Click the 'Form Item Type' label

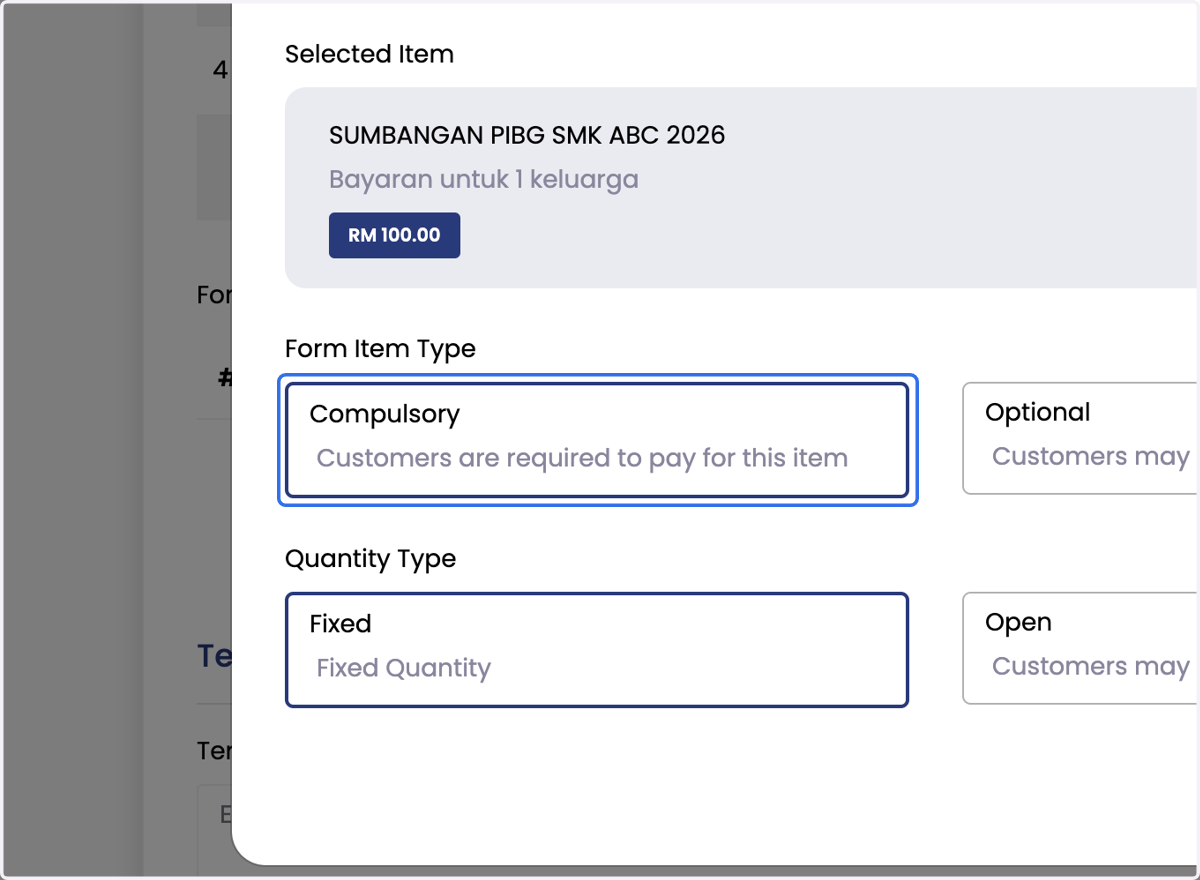tap(380, 349)
